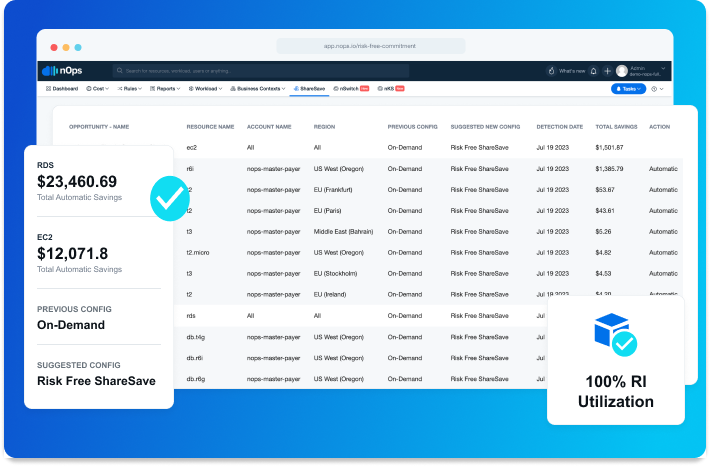
Task: Open the help icon dropdown
Action: (x=657, y=89)
